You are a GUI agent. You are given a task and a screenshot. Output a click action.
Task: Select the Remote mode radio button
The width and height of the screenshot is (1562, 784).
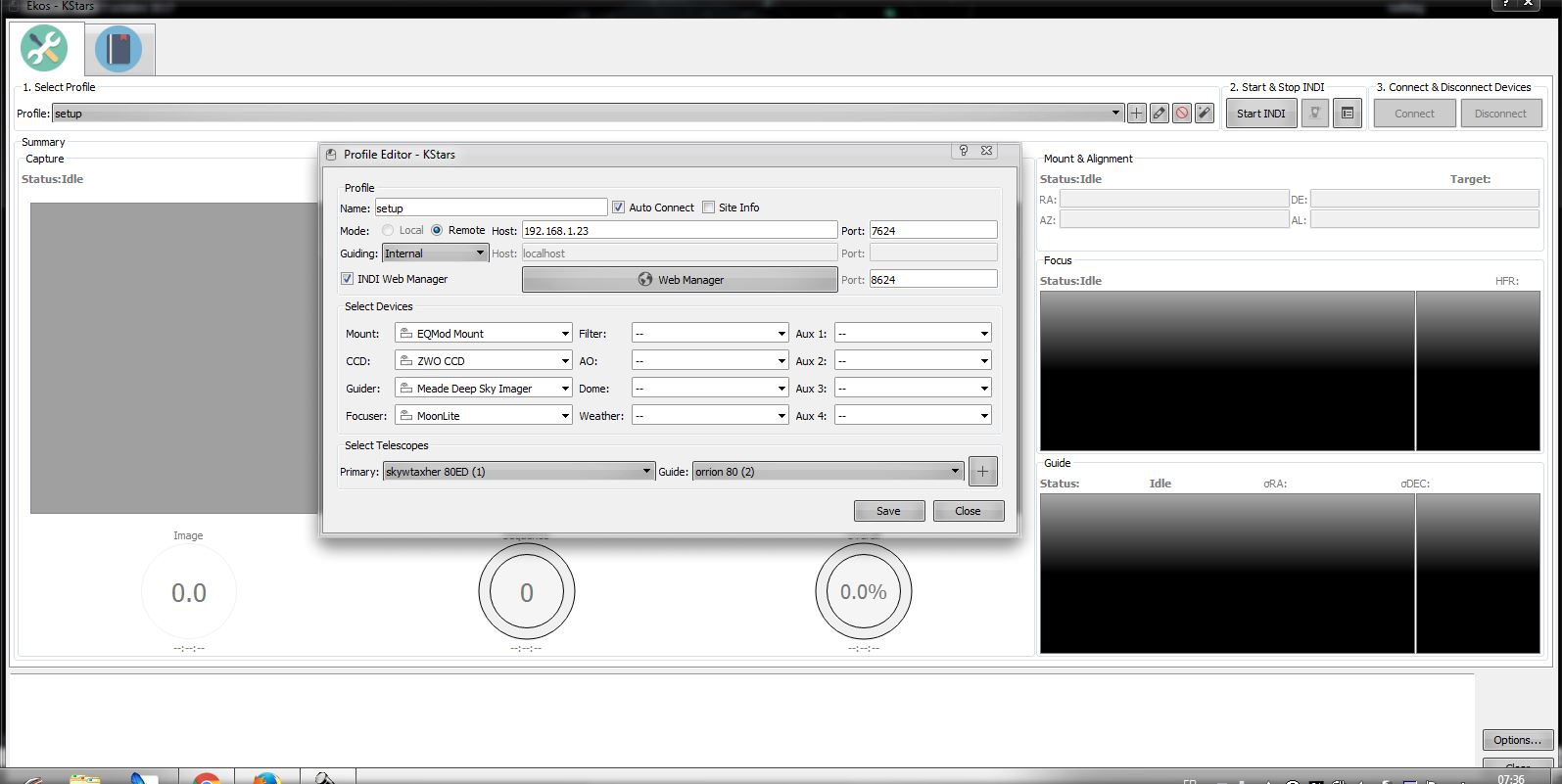pos(437,231)
